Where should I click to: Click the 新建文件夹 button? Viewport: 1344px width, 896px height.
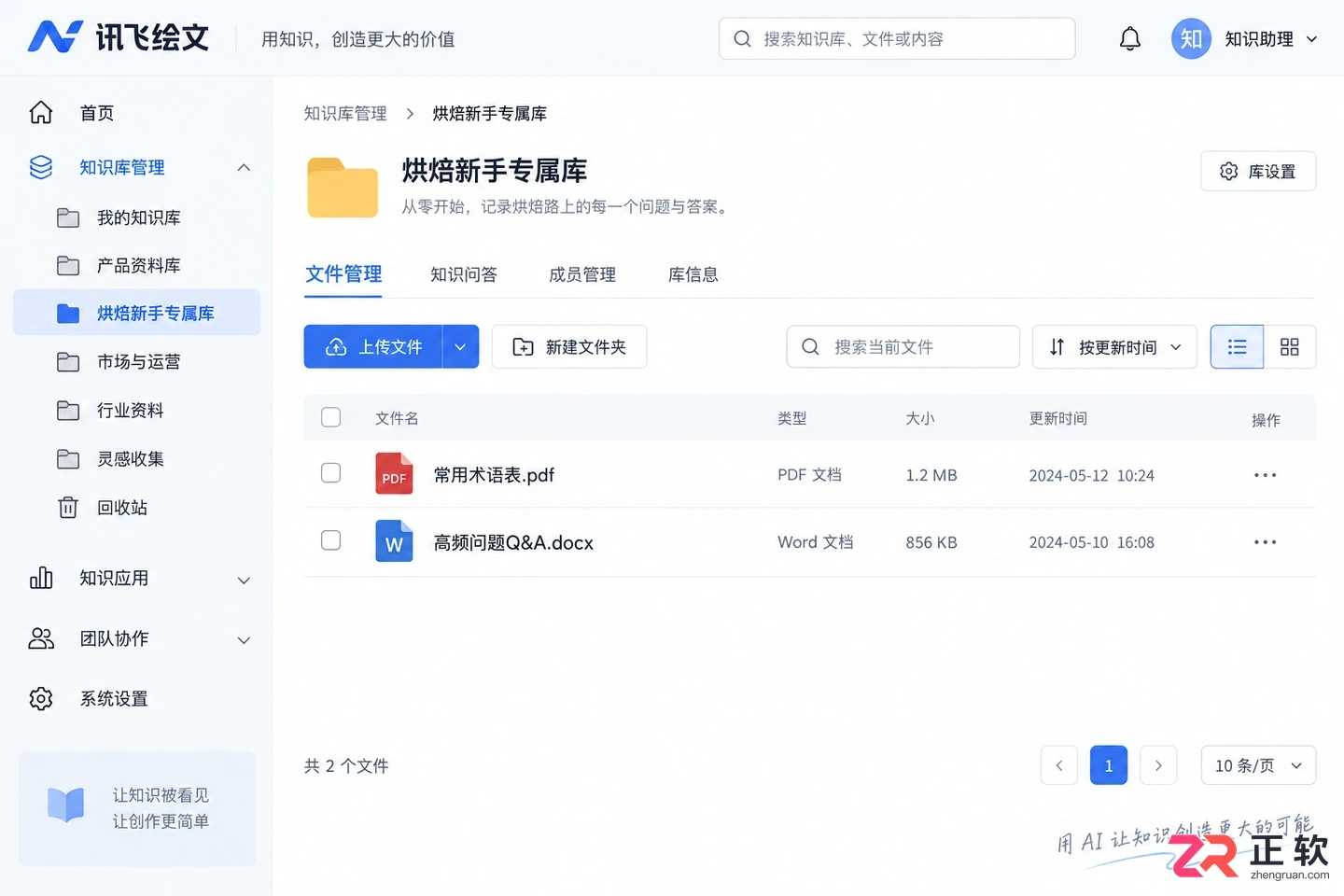point(569,346)
